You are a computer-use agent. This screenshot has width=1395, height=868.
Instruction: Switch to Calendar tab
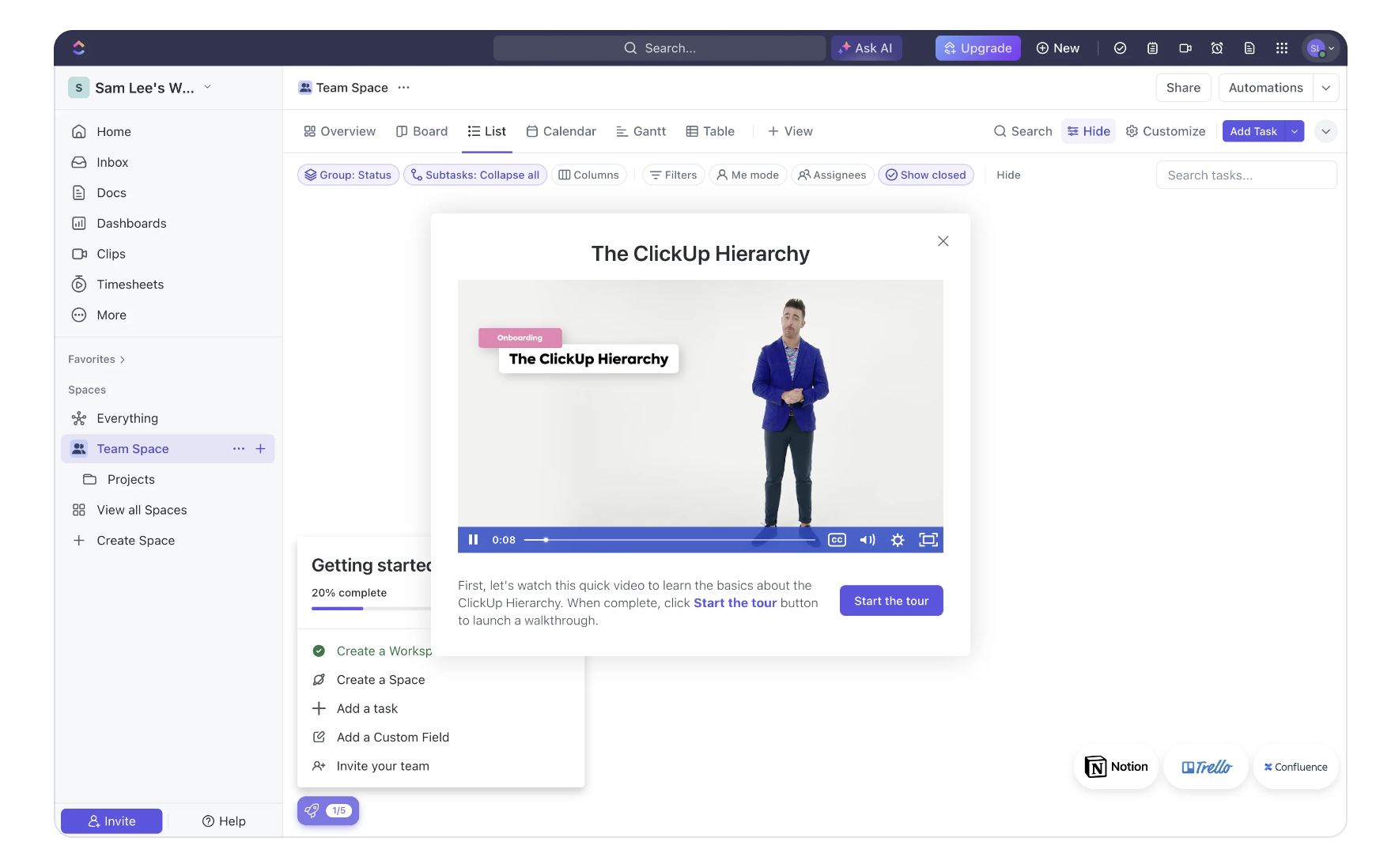coord(561,131)
